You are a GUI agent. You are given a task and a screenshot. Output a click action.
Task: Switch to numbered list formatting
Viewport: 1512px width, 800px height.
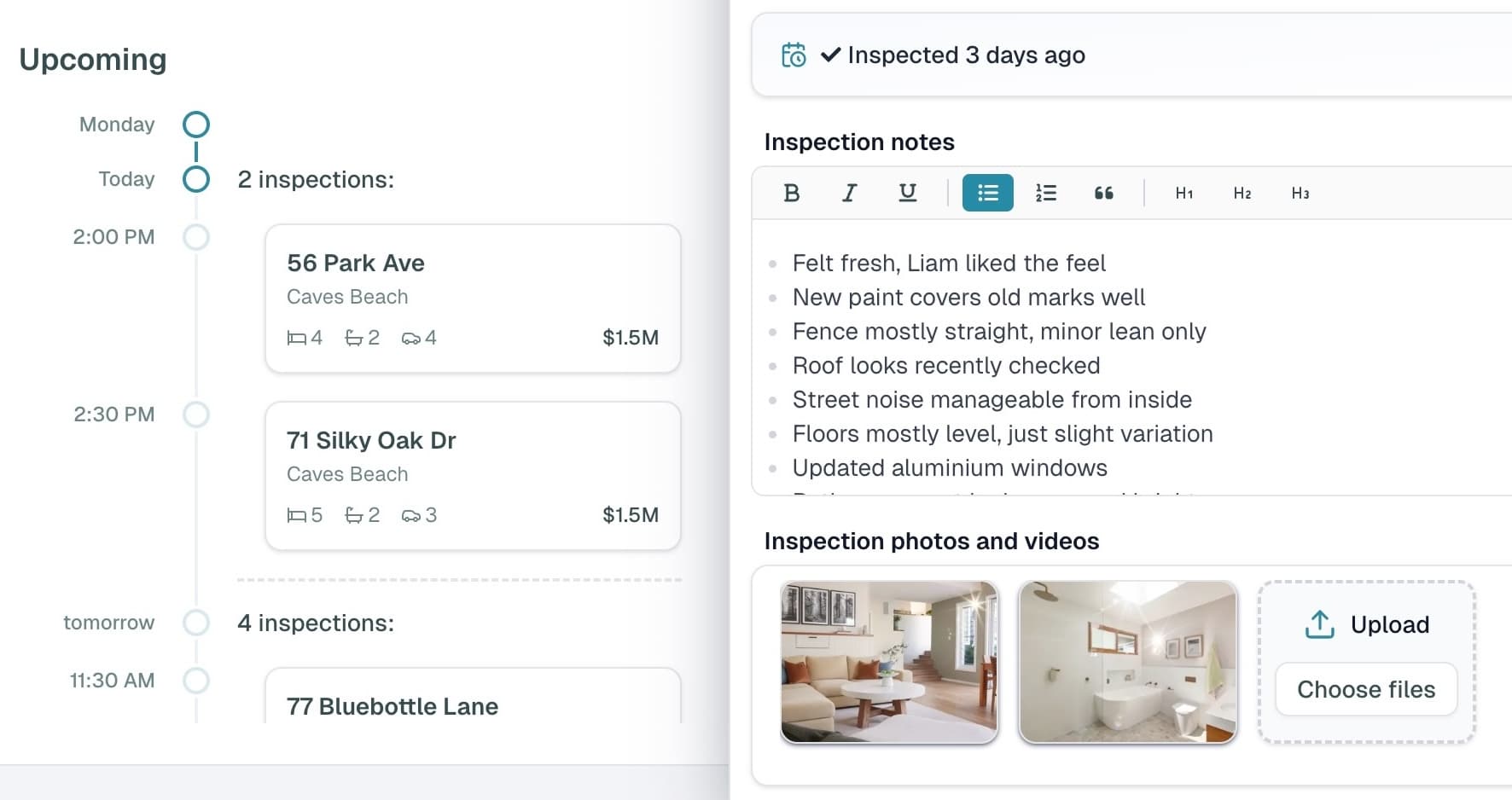pos(1046,193)
